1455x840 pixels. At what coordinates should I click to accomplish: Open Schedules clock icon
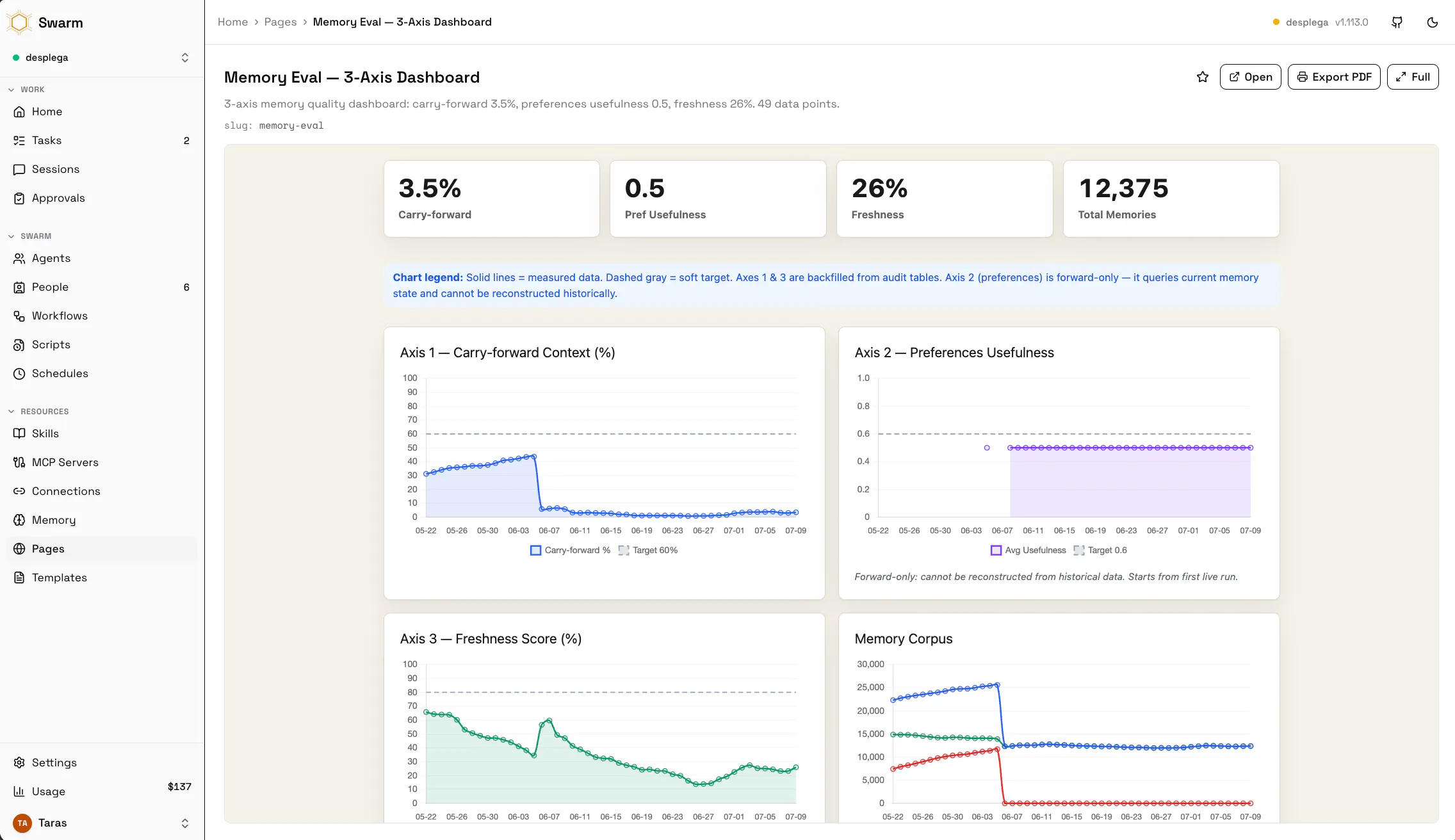(19, 373)
